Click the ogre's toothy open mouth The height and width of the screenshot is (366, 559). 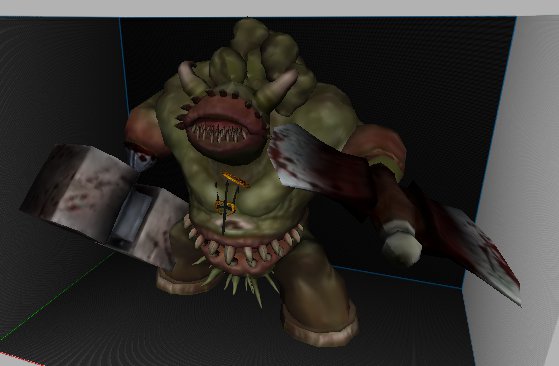pos(224,128)
